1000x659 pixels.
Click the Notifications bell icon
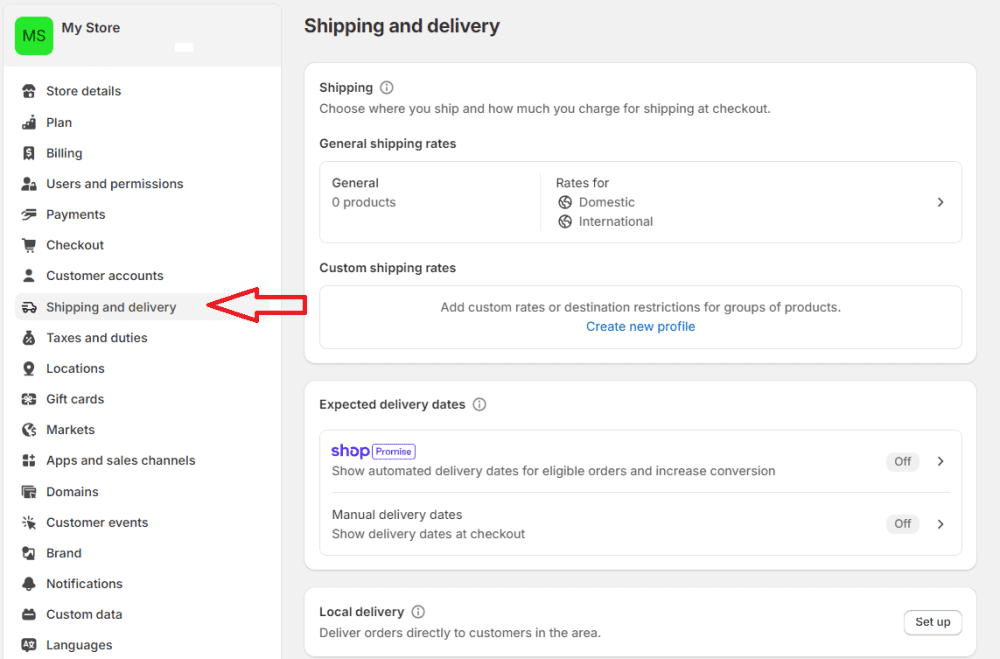point(28,583)
